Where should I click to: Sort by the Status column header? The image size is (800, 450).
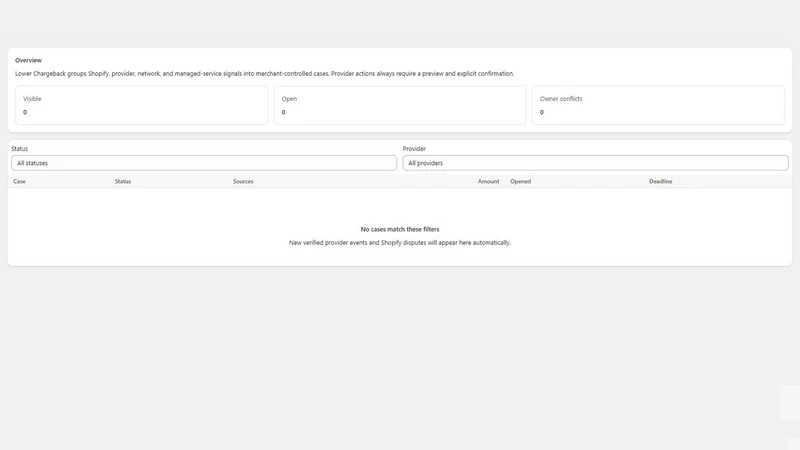(123, 181)
